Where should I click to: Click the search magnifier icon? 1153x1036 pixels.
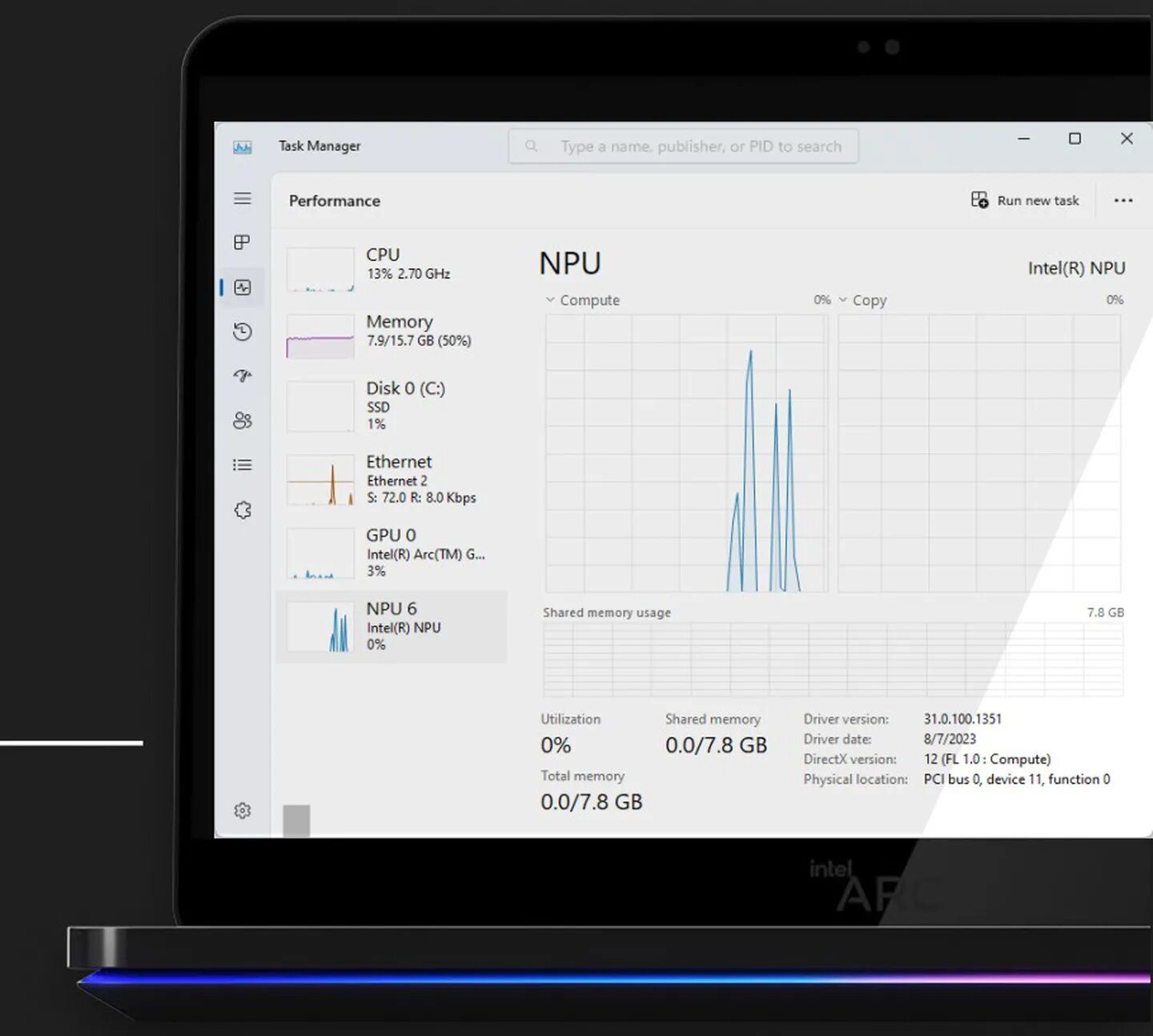click(x=531, y=146)
